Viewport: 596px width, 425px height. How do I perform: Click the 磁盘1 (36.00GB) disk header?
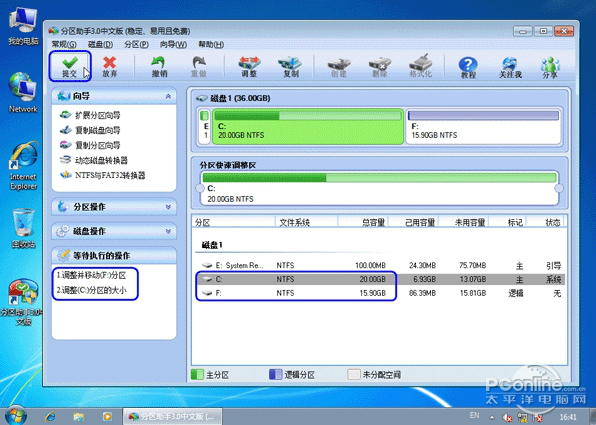(x=233, y=98)
